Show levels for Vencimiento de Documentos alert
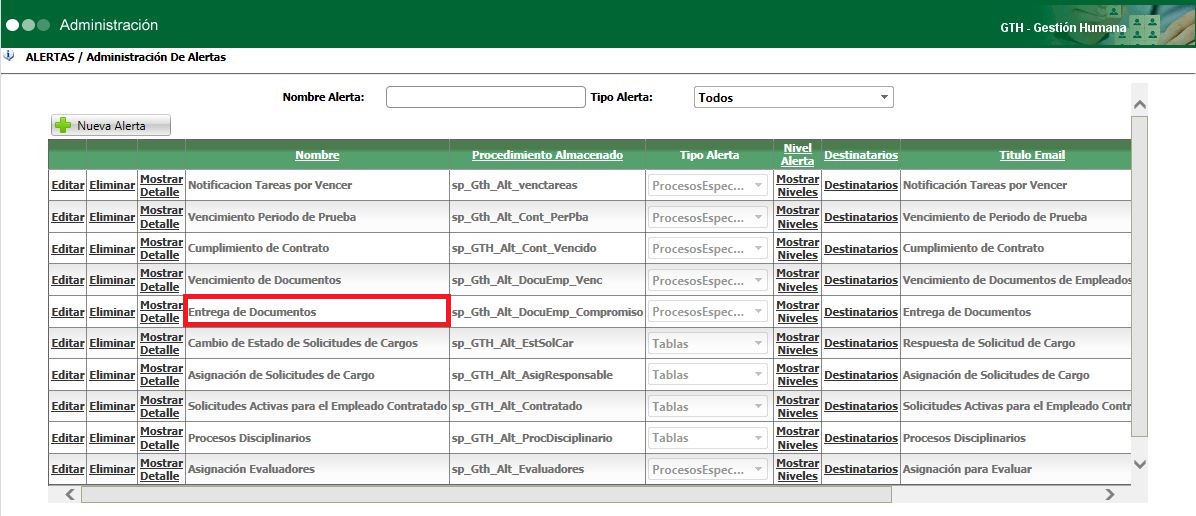The height and width of the screenshot is (516, 1196). pyautogui.click(x=797, y=280)
